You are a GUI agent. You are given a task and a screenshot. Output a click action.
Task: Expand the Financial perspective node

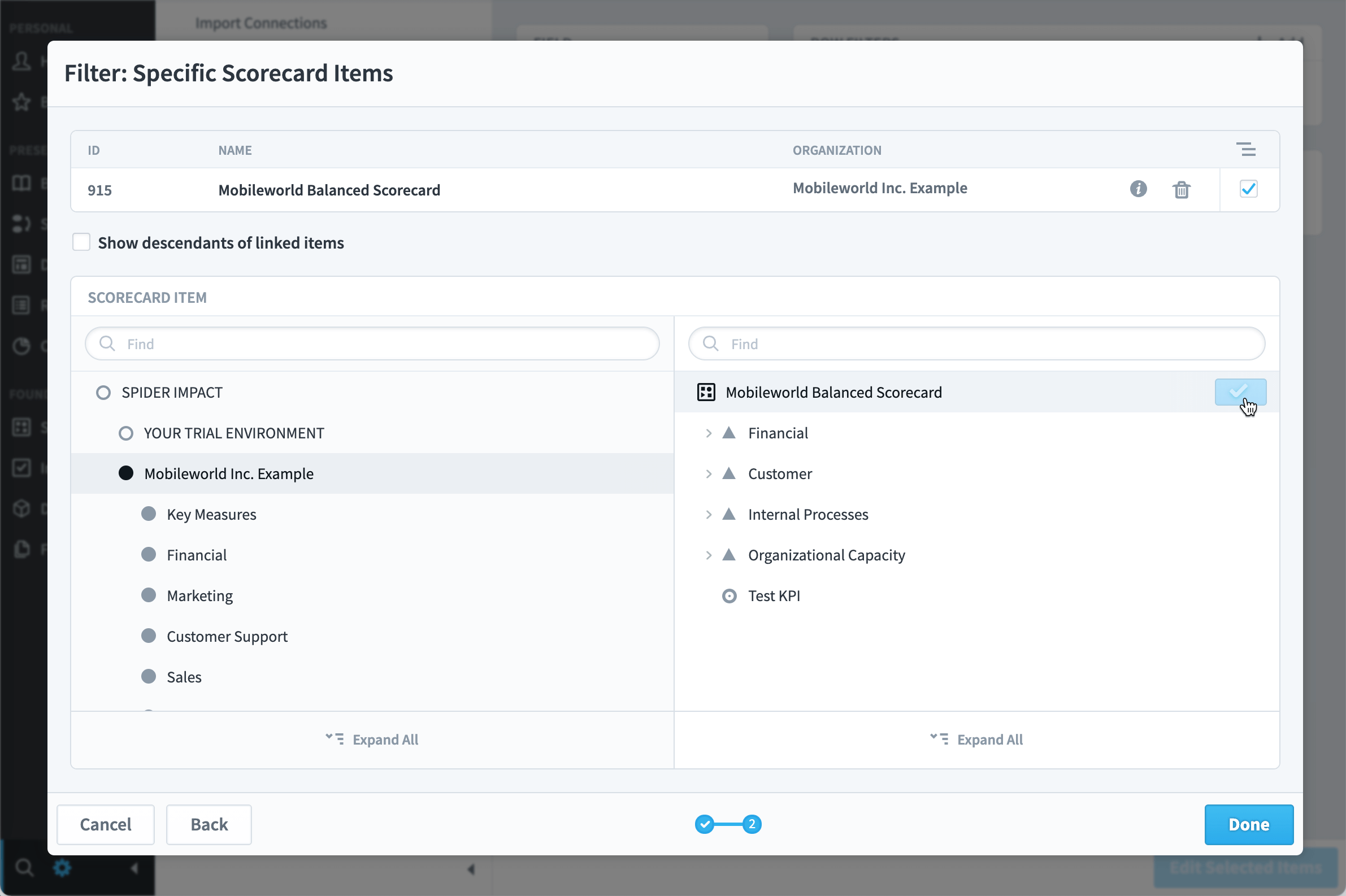pos(709,433)
